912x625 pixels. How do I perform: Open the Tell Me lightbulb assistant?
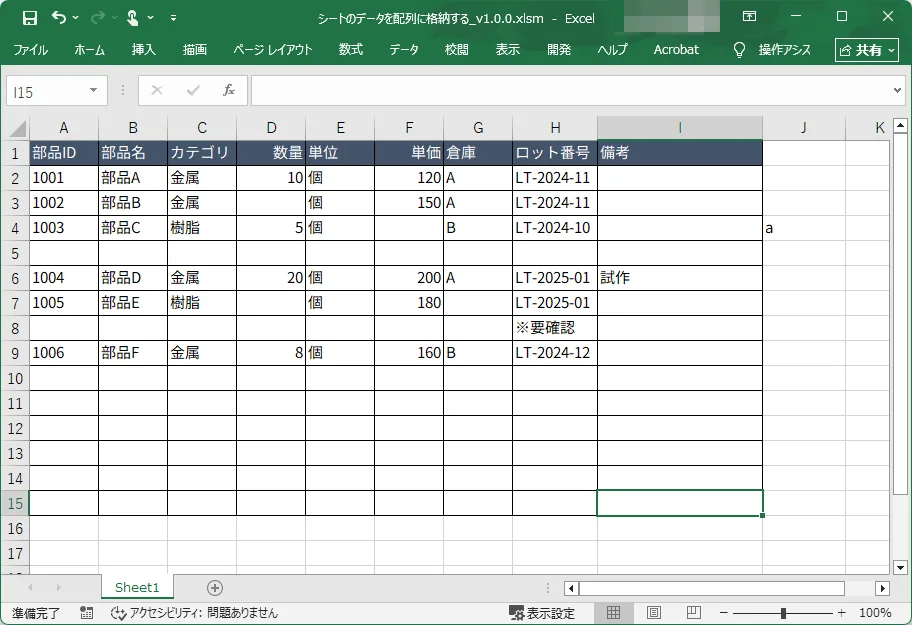click(740, 49)
